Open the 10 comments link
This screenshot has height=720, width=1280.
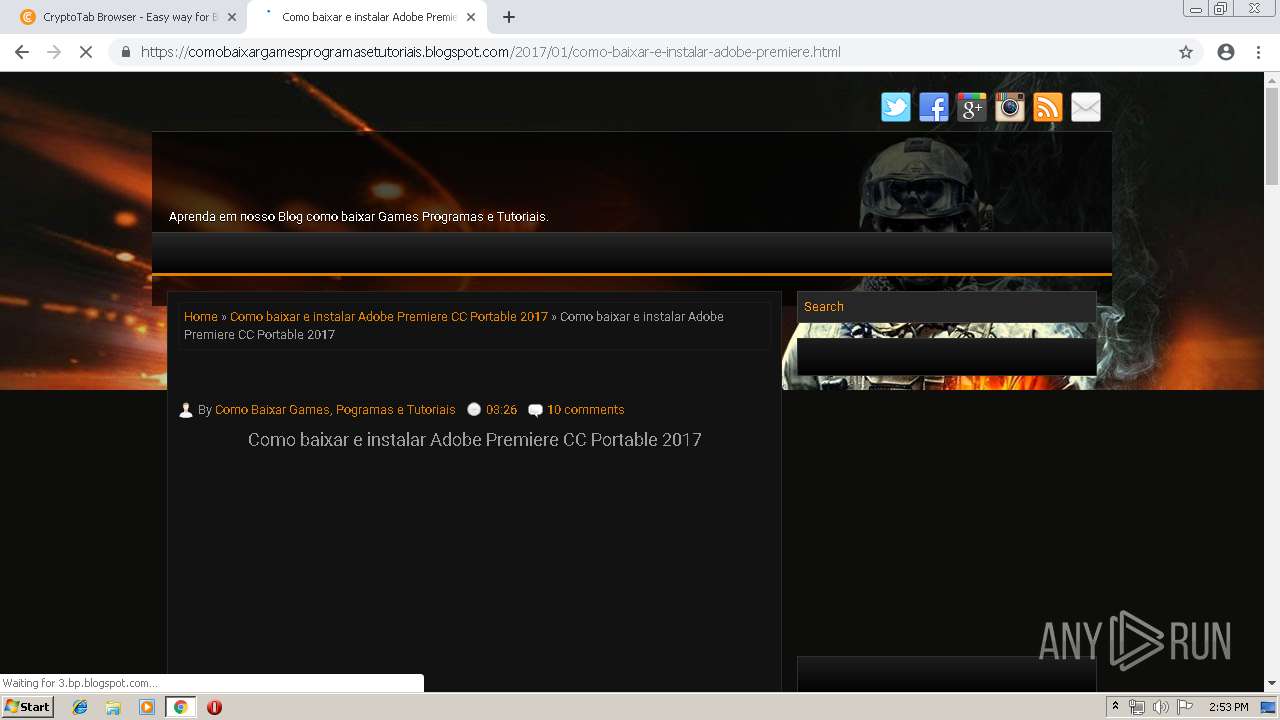click(x=585, y=410)
